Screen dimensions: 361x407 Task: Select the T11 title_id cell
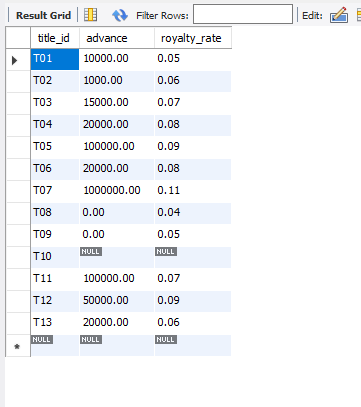point(55,279)
